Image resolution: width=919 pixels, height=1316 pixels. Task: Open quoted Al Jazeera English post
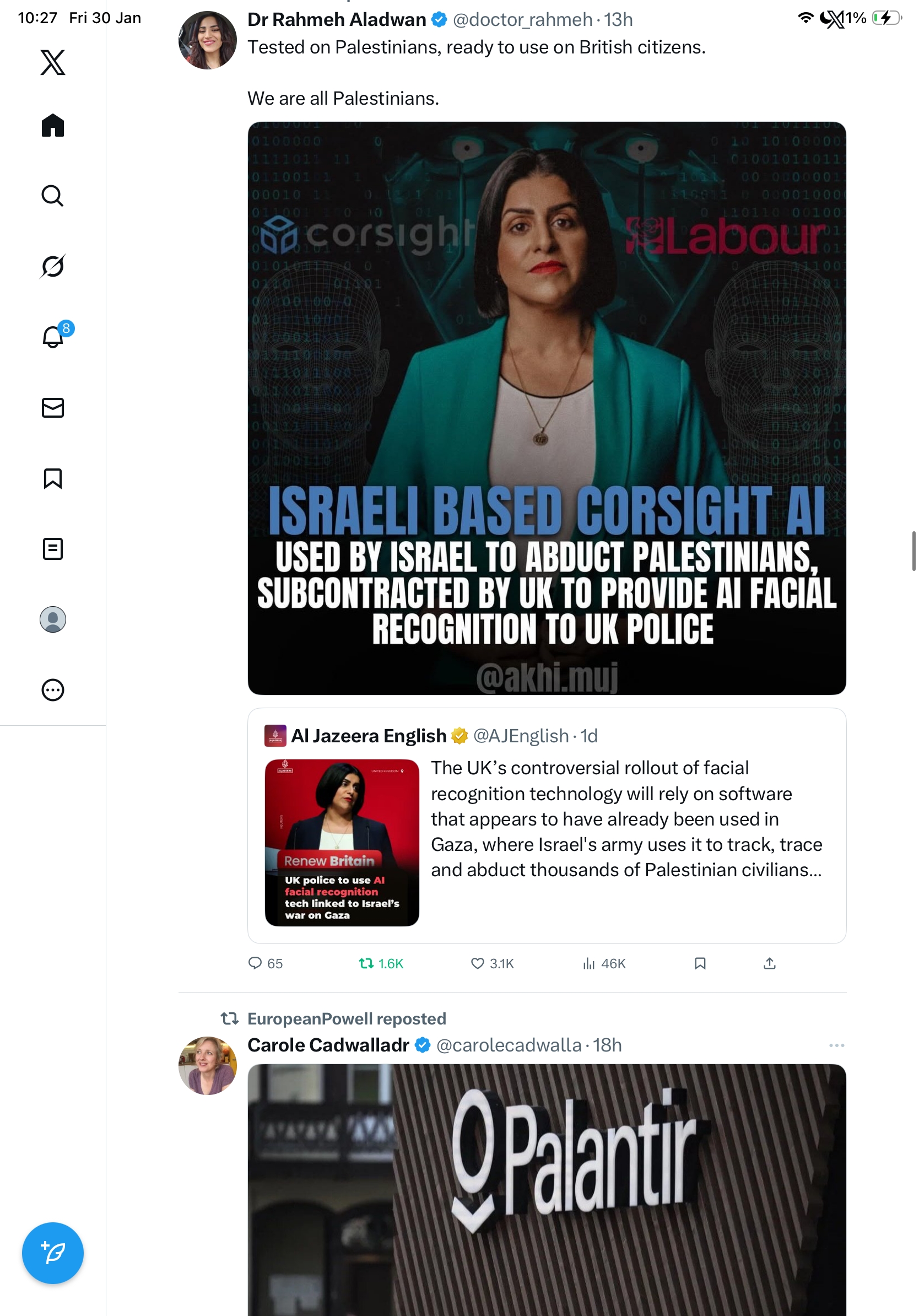pos(547,826)
